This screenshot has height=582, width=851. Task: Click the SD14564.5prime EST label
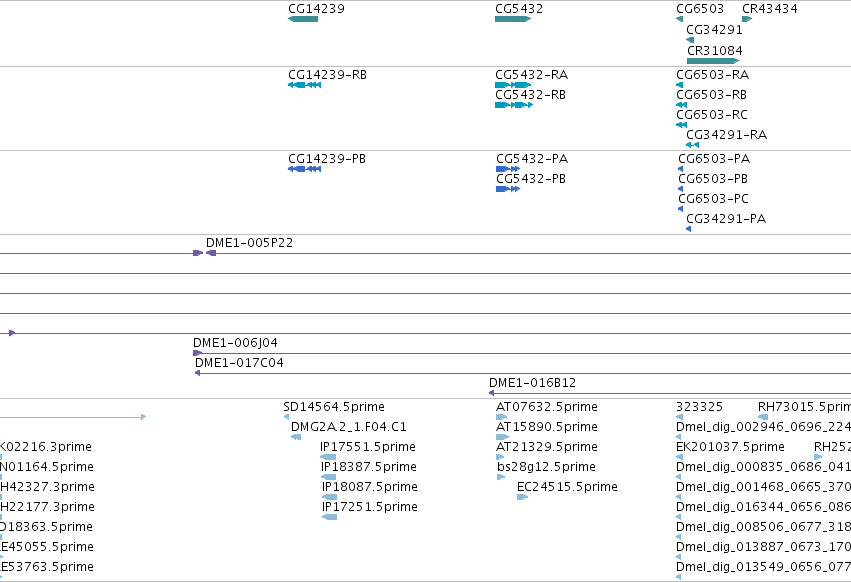pyautogui.click(x=334, y=407)
